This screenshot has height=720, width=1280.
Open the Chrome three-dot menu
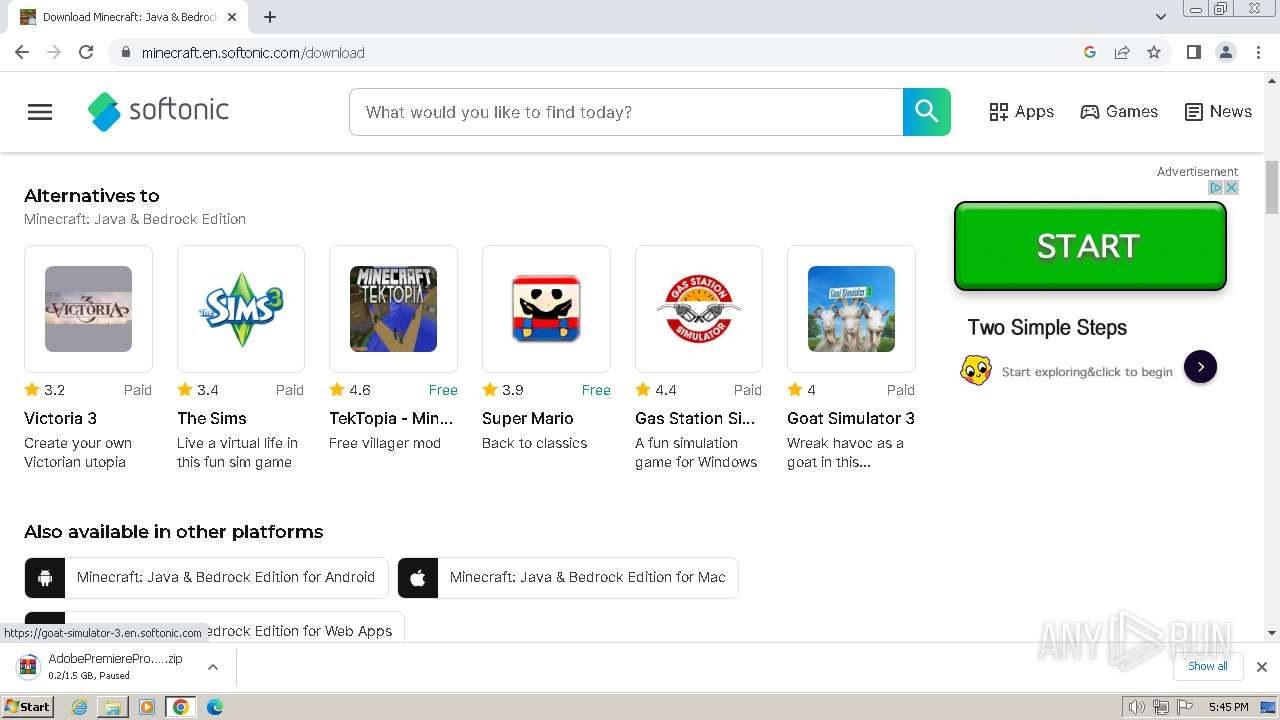click(1259, 52)
